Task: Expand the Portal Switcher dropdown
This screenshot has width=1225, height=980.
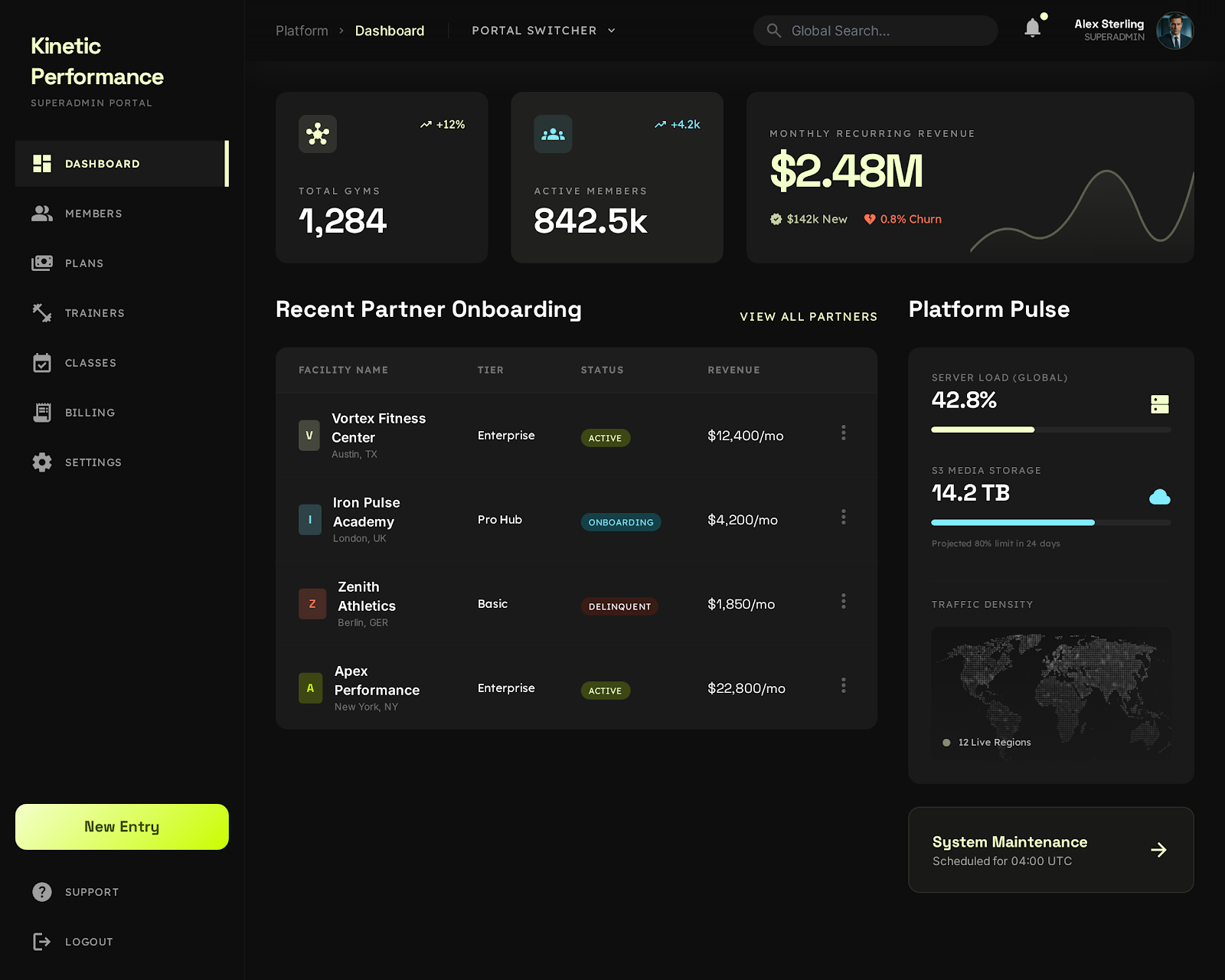Action: [544, 31]
